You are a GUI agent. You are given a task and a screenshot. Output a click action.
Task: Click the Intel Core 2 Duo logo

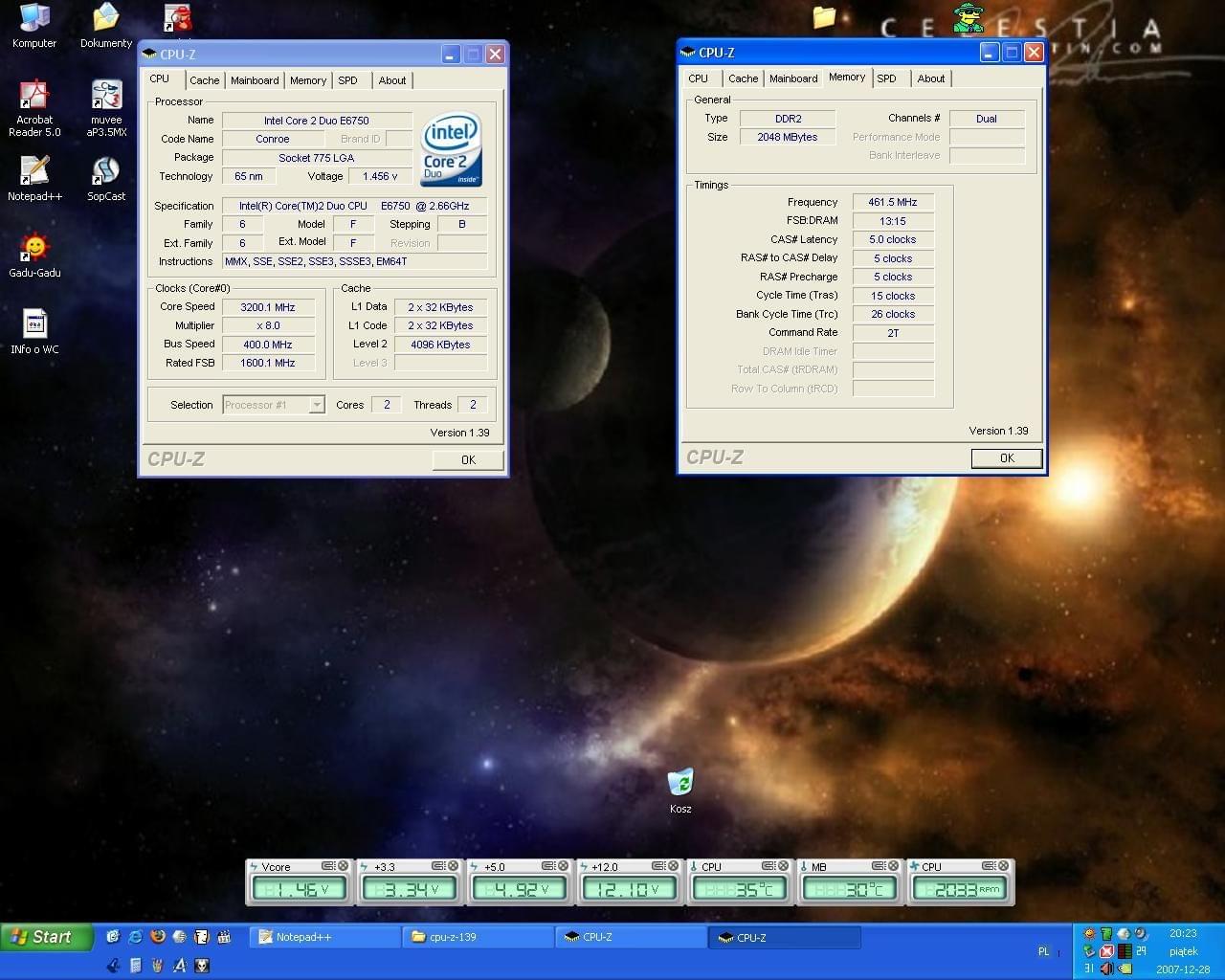pos(452,150)
